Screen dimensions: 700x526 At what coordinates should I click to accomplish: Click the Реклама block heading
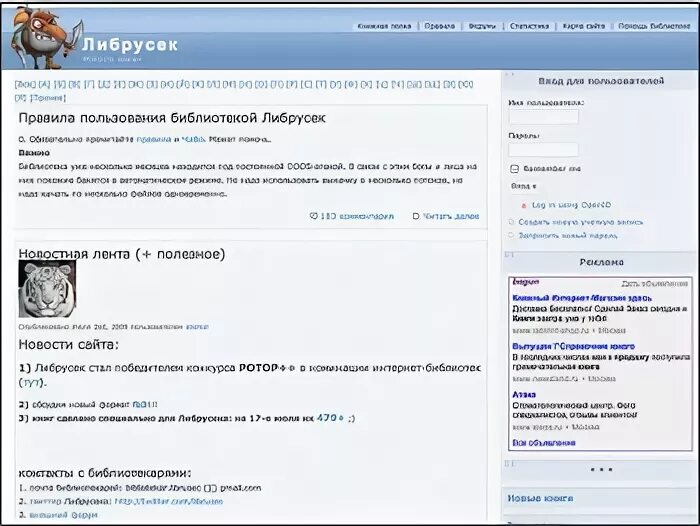pyautogui.click(x=601, y=262)
